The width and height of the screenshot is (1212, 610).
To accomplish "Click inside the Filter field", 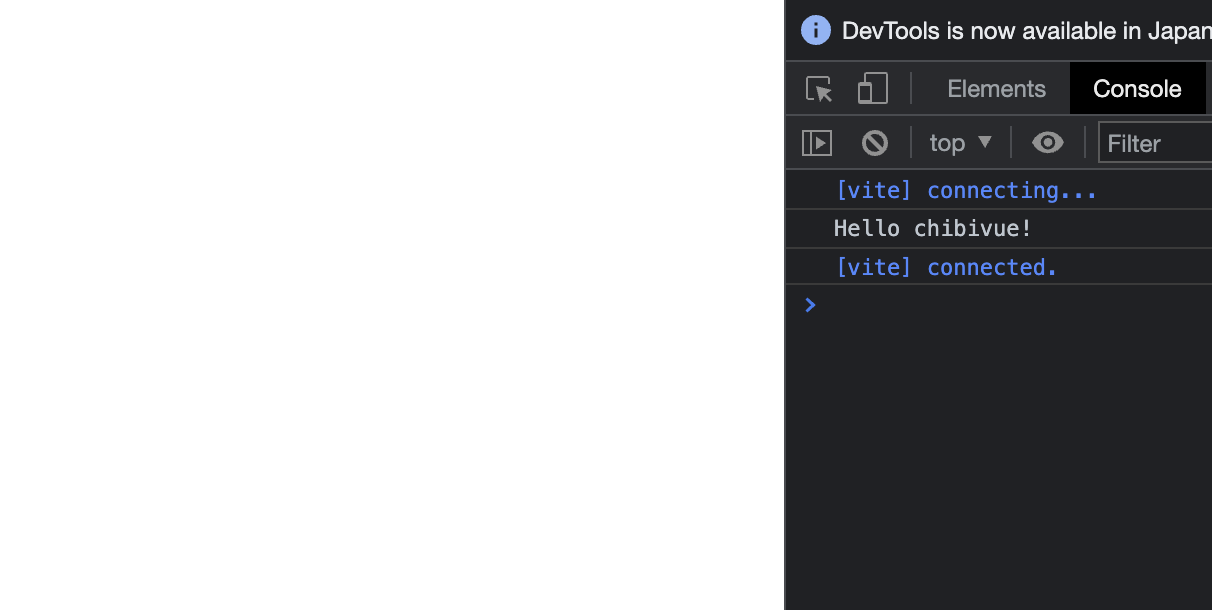I will click(1150, 143).
